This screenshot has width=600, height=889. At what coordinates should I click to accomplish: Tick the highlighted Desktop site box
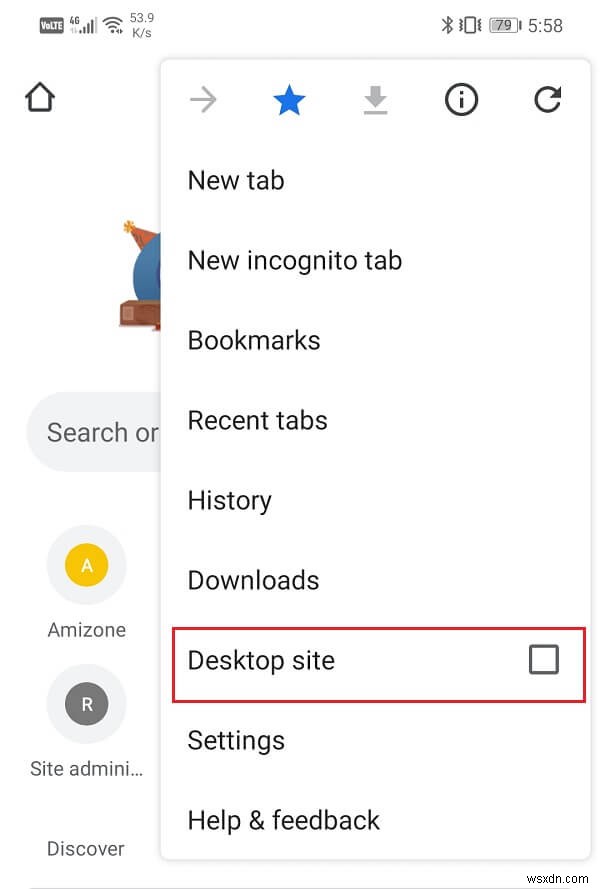click(x=543, y=660)
